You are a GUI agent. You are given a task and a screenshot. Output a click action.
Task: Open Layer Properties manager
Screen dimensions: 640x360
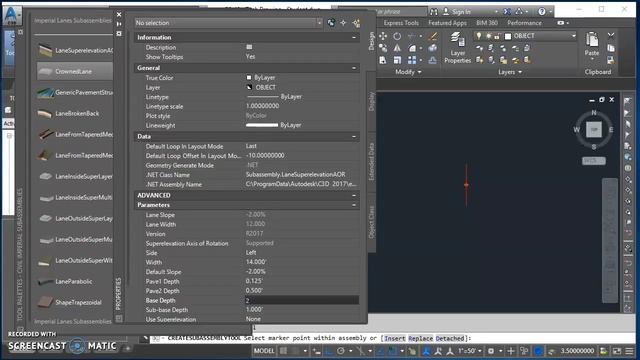tap(457, 48)
